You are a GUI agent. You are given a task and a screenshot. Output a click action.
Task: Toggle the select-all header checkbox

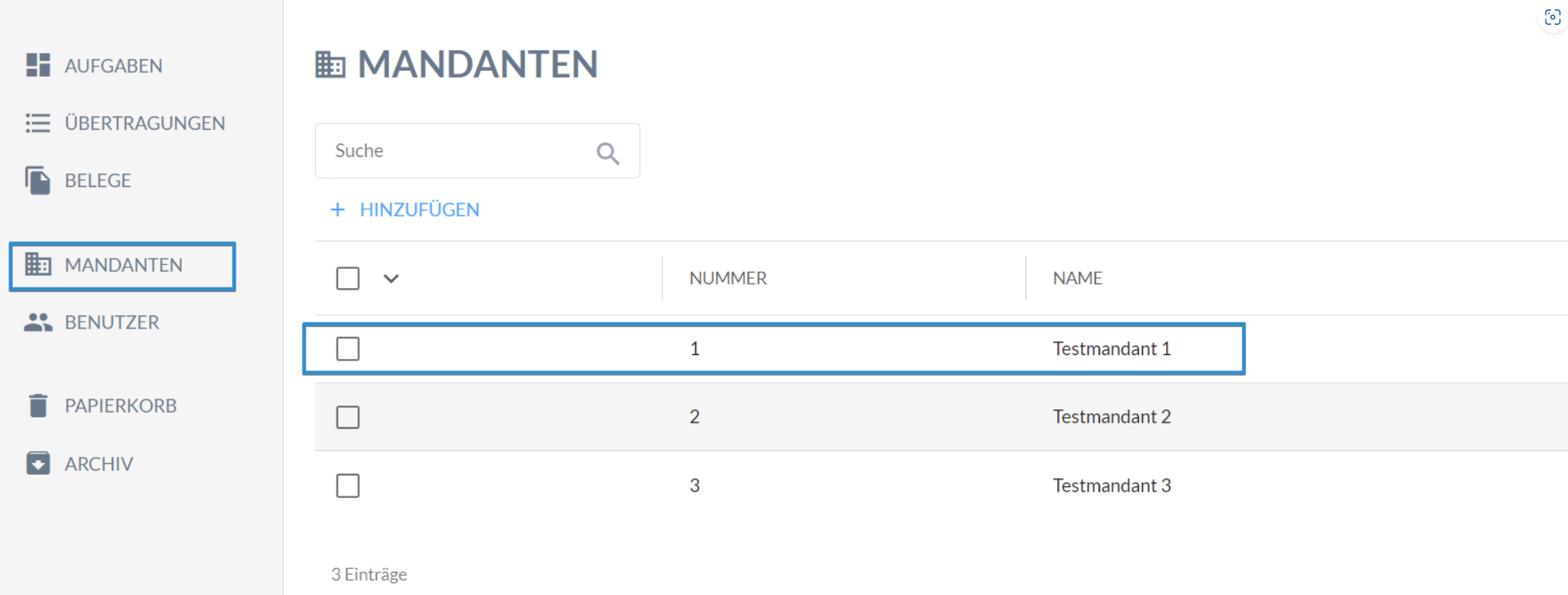click(x=347, y=278)
